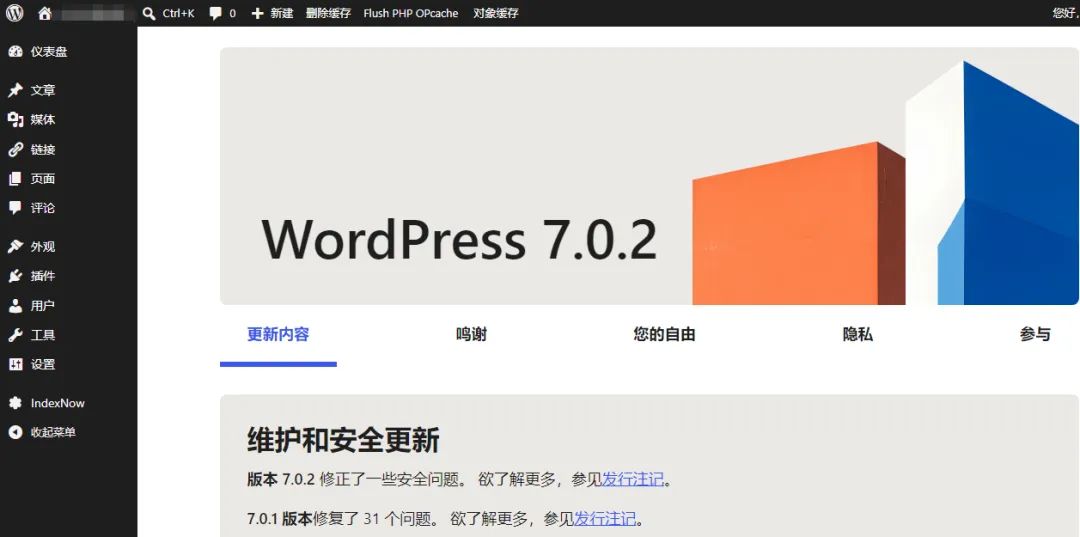Click the orange and blue banner artwork
Screen dimensions: 1080x537
coord(885,183)
